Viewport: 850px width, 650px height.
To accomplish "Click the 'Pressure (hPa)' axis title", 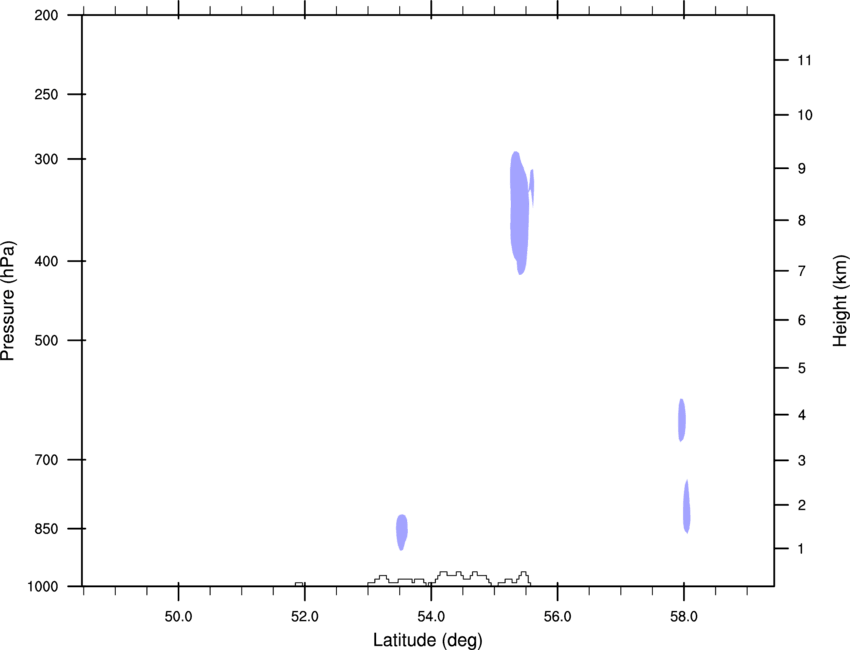I will coord(8,301).
